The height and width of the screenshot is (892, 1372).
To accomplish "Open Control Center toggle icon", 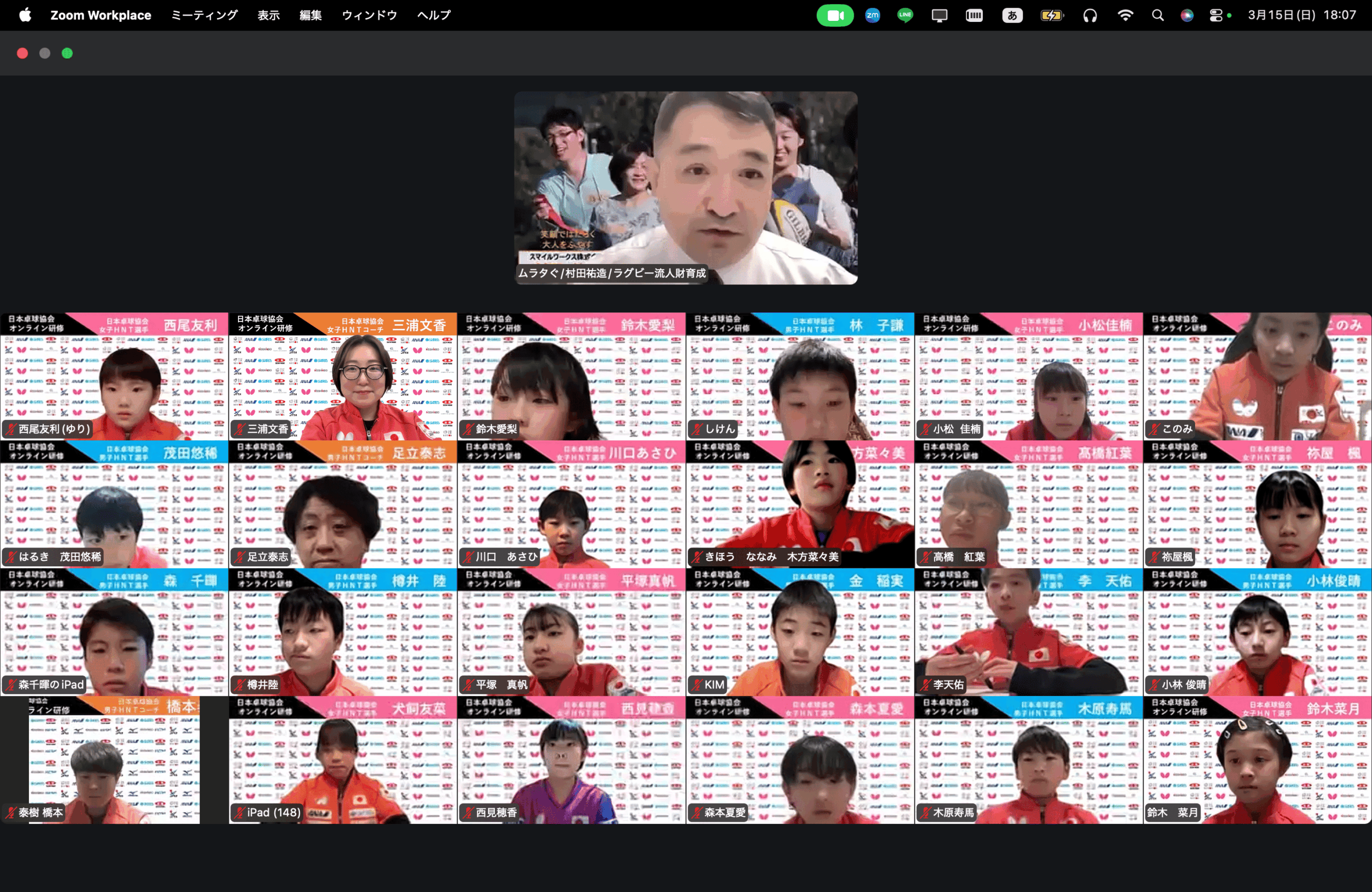I will click(1216, 16).
